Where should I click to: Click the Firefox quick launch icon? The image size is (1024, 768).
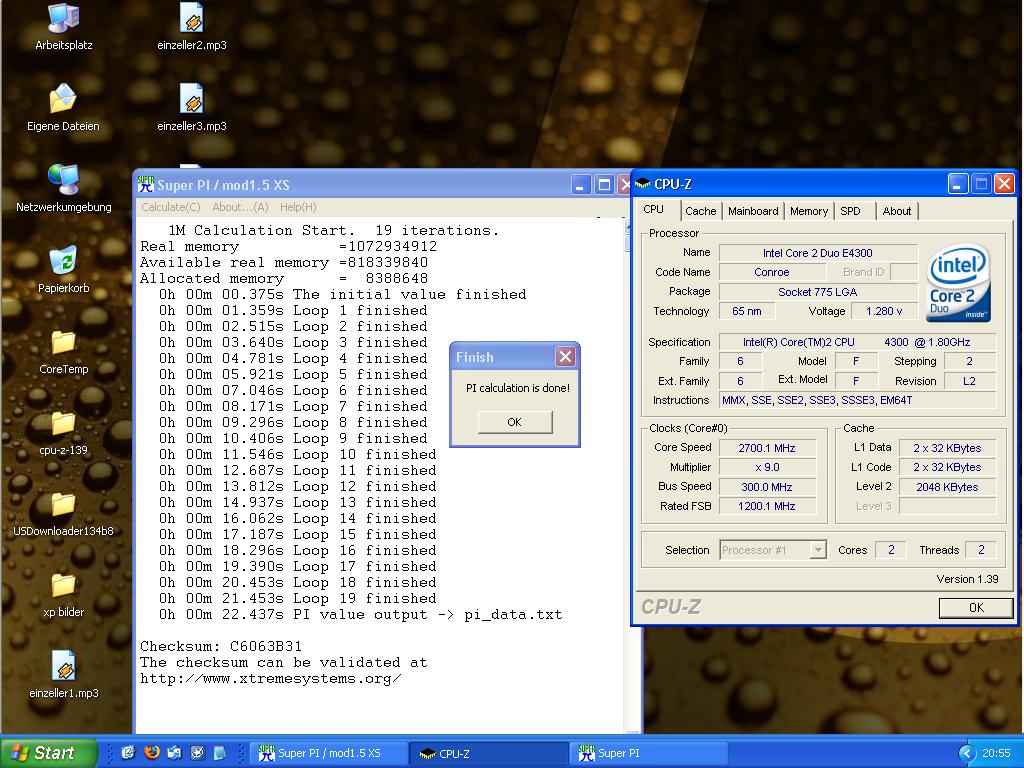click(x=152, y=753)
